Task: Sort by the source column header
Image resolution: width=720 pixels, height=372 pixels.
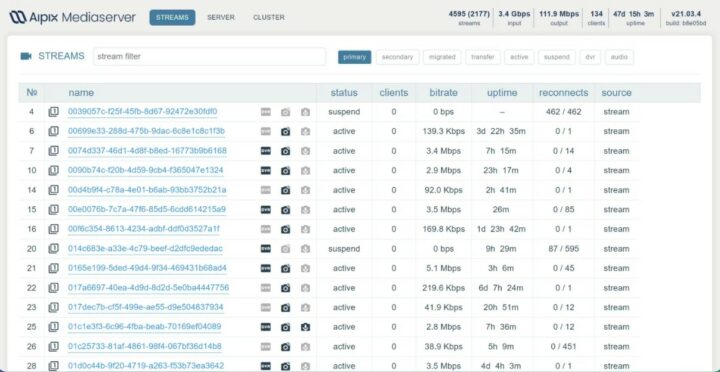Action: (x=616, y=93)
